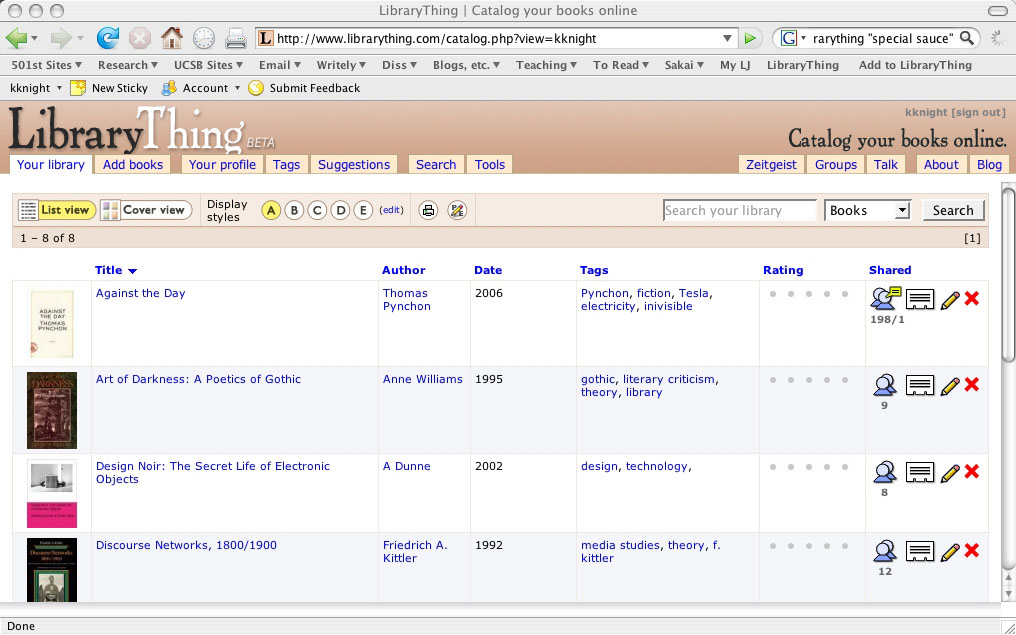Expand the 501st Sites bookmarks folder
The image size is (1016, 635).
tap(47, 65)
